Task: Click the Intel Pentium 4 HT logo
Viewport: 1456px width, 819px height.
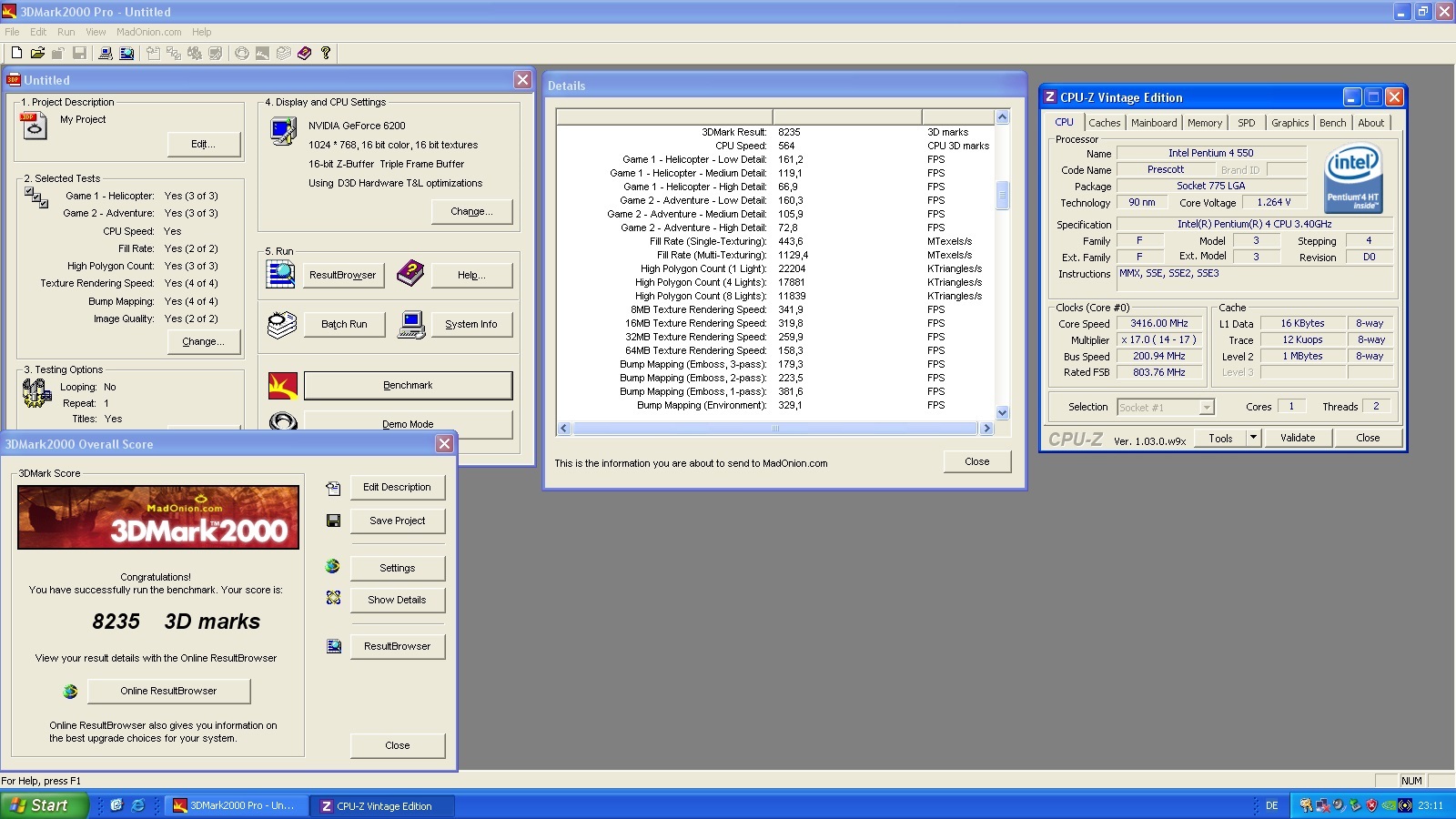Action: (x=1353, y=179)
